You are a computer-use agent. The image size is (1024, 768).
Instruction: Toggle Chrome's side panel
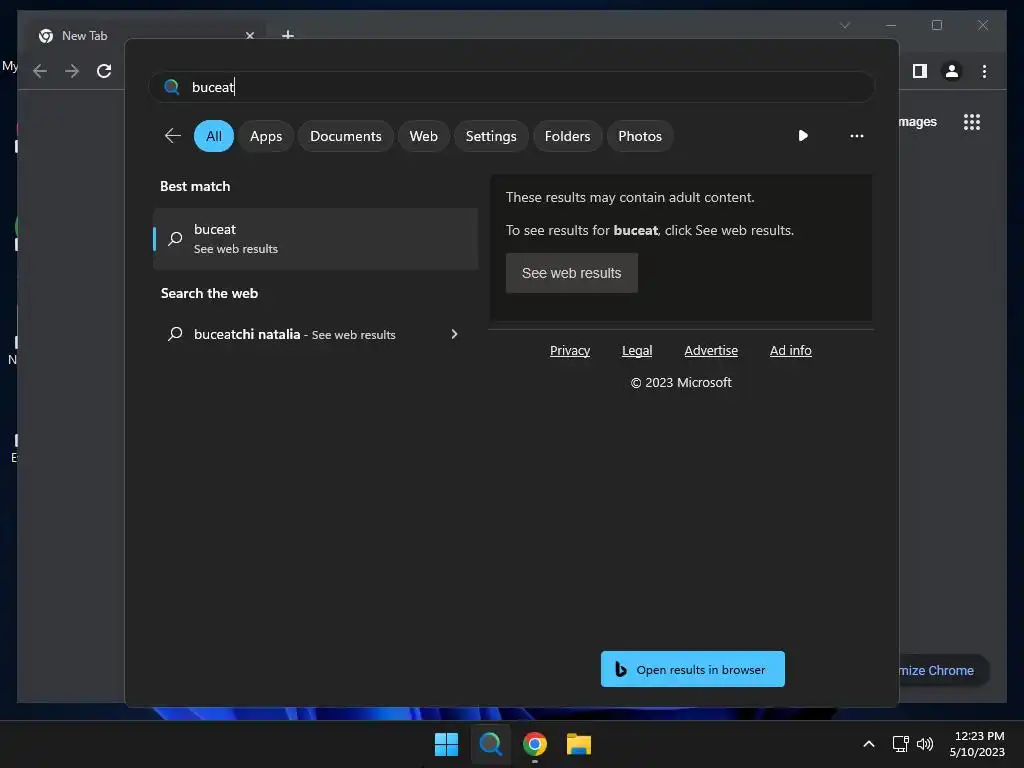pyautogui.click(x=920, y=71)
